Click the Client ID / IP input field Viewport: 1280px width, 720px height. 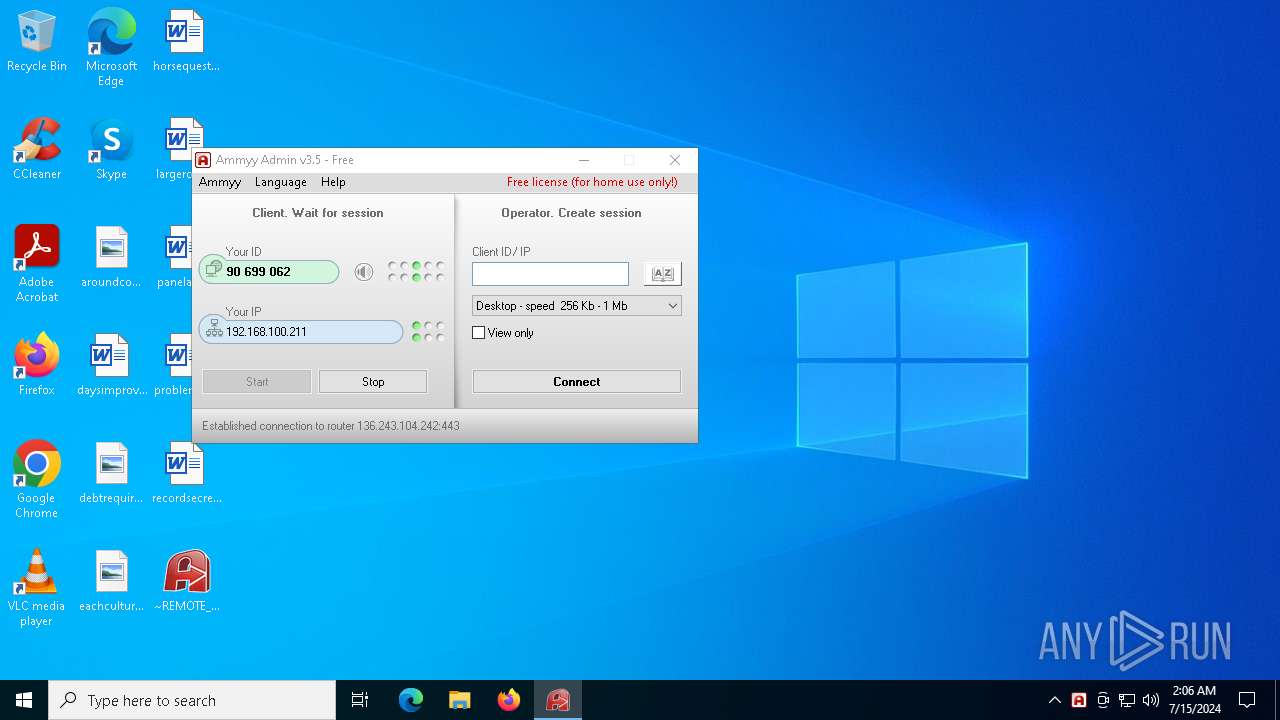click(550, 273)
